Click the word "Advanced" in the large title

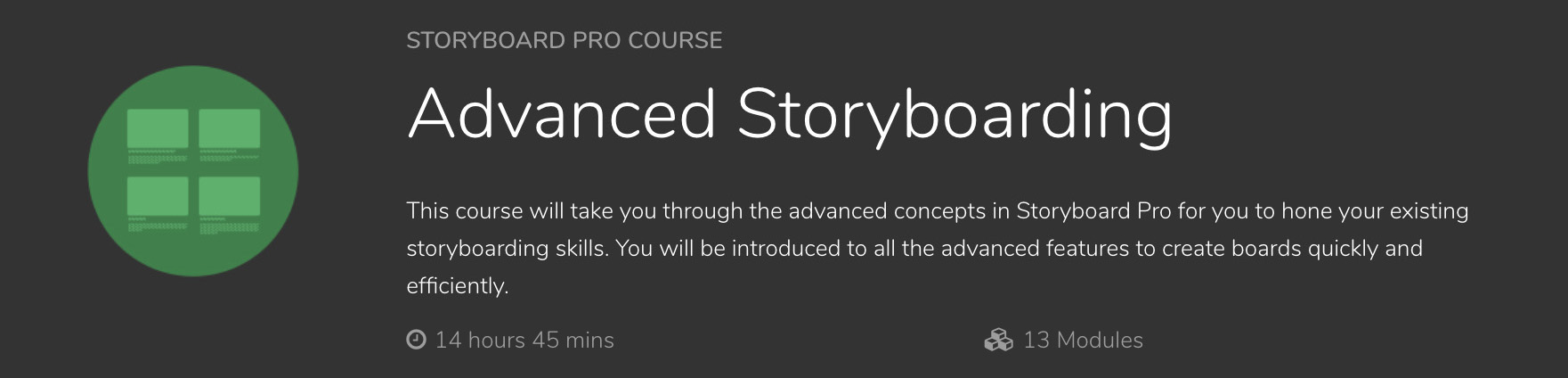[x=561, y=114]
